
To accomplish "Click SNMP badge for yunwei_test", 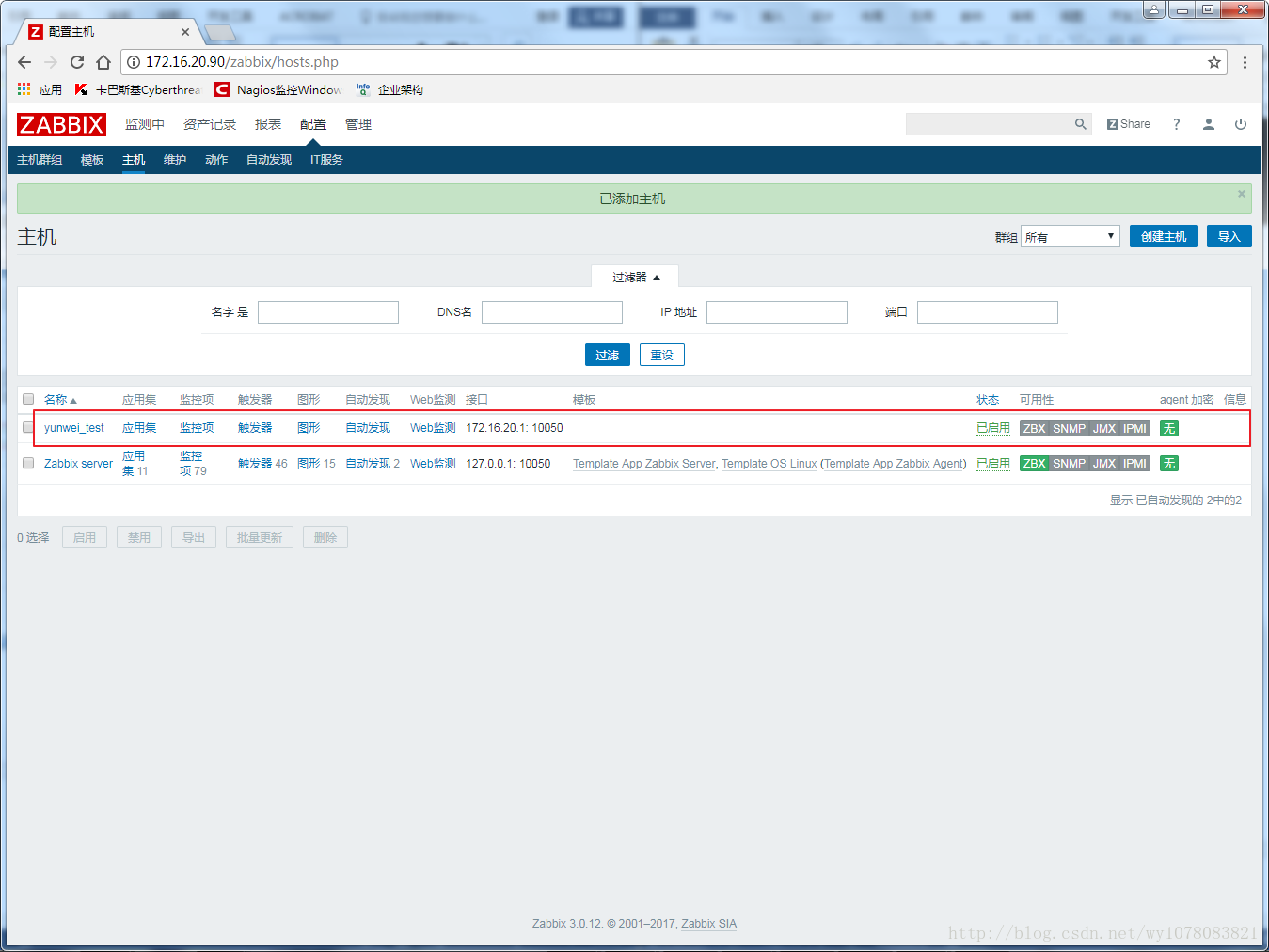I will click(x=1069, y=428).
